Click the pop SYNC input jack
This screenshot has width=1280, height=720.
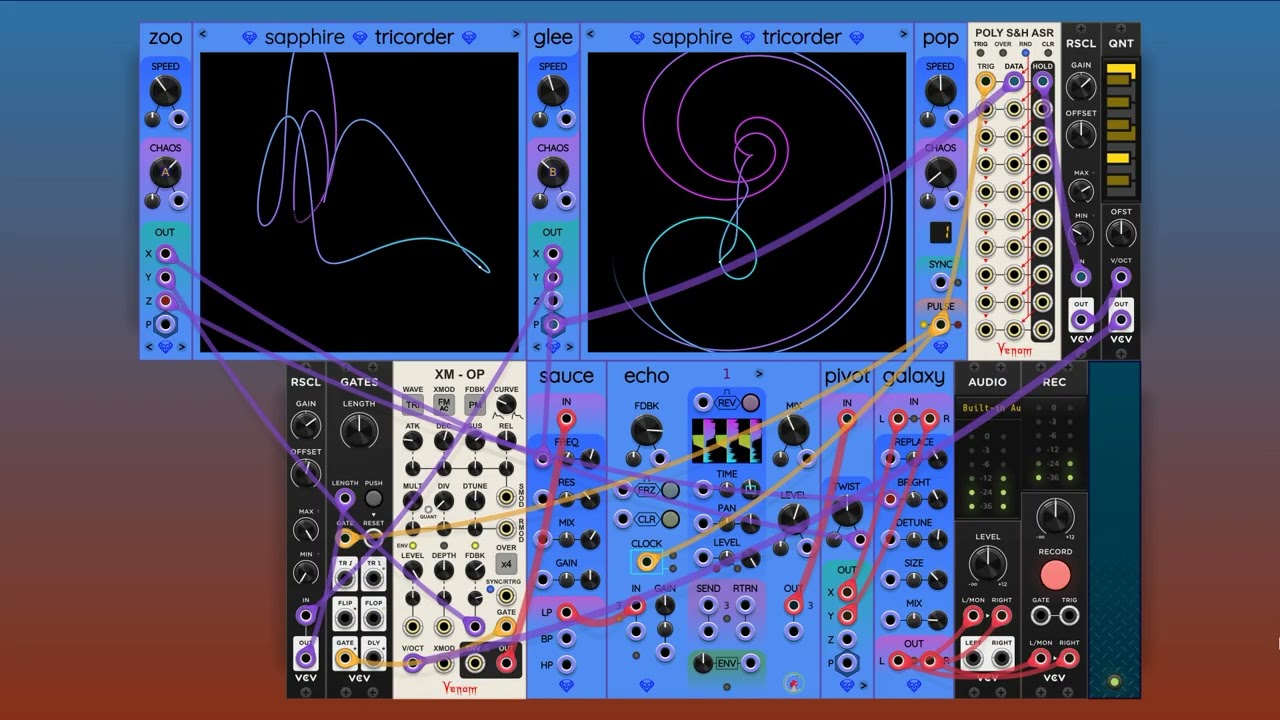[x=940, y=283]
